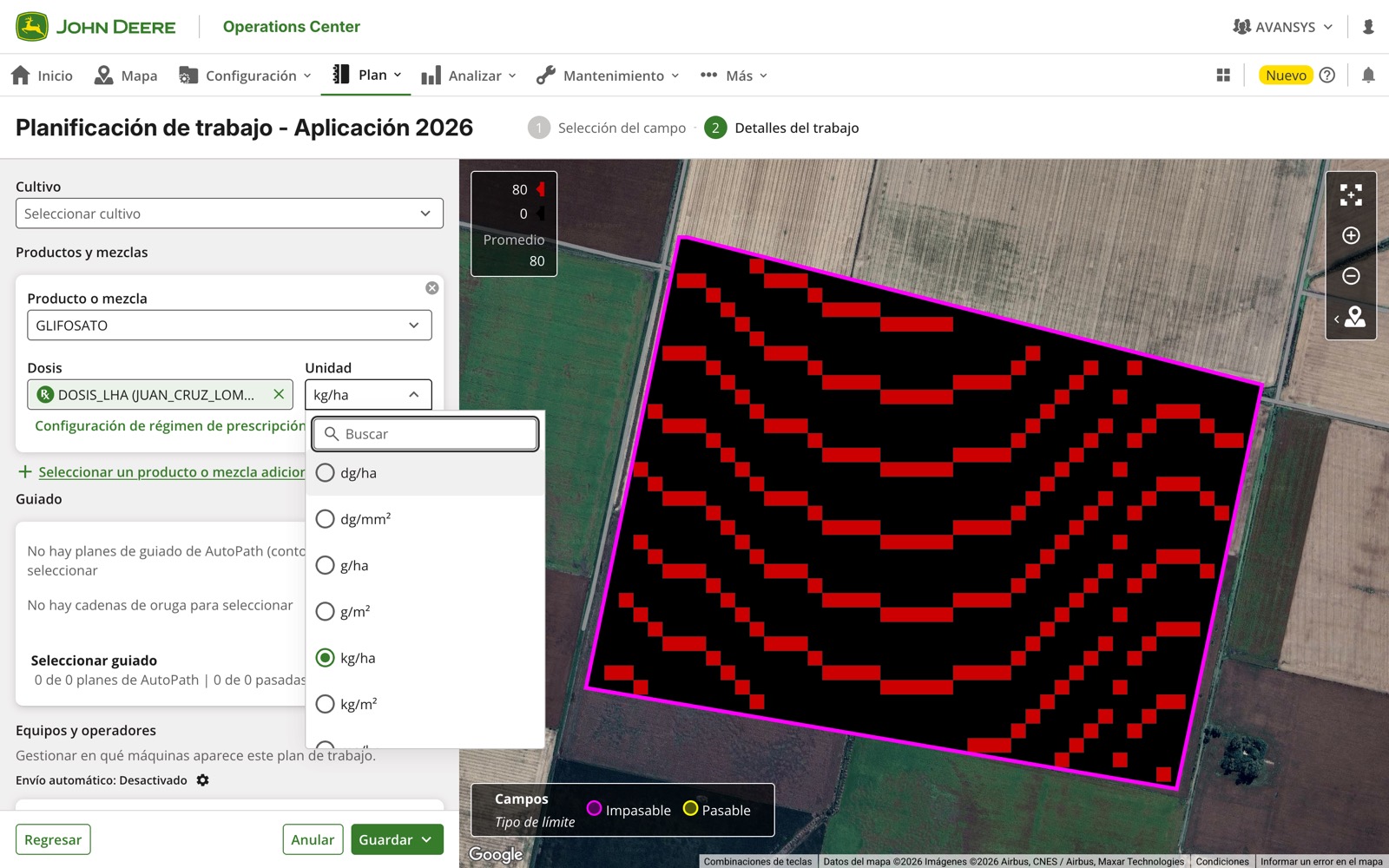The height and width of the screenshot is (868, 1389).
Task: Collapse the kg/ha unit dropdown
Action: pyautogui.click(x=368, y=394)
